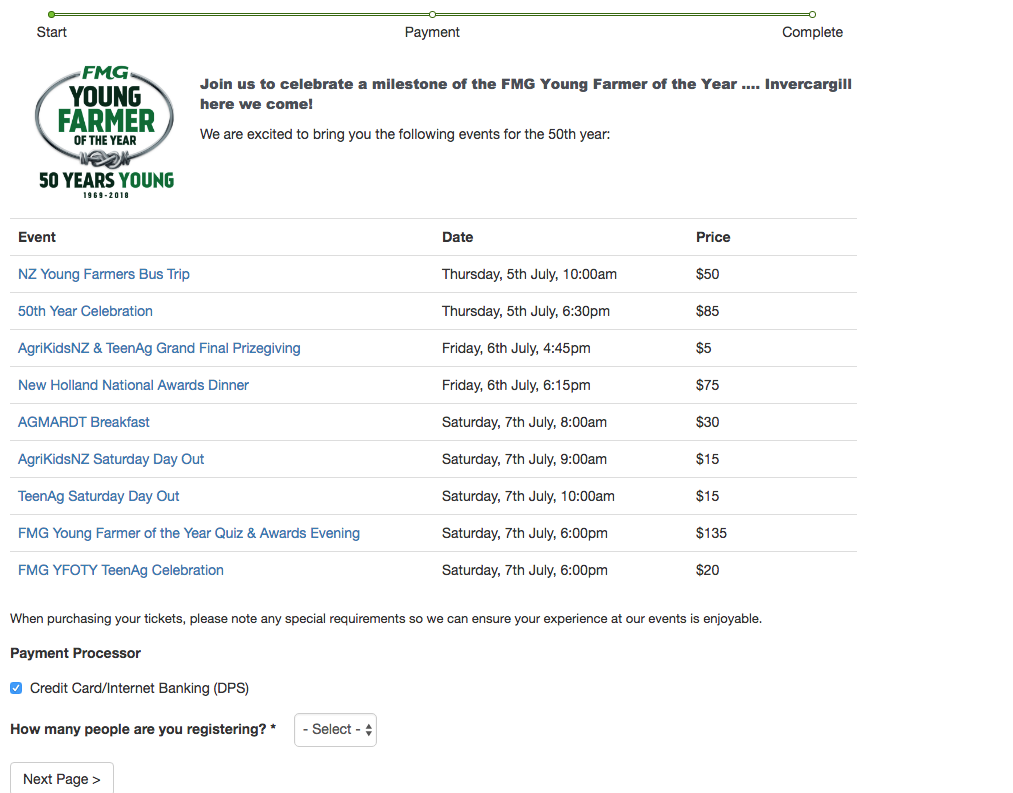Open the AGMARDT Breakfast event
This screenshot has width=1013, height=793.
(84, 422)
